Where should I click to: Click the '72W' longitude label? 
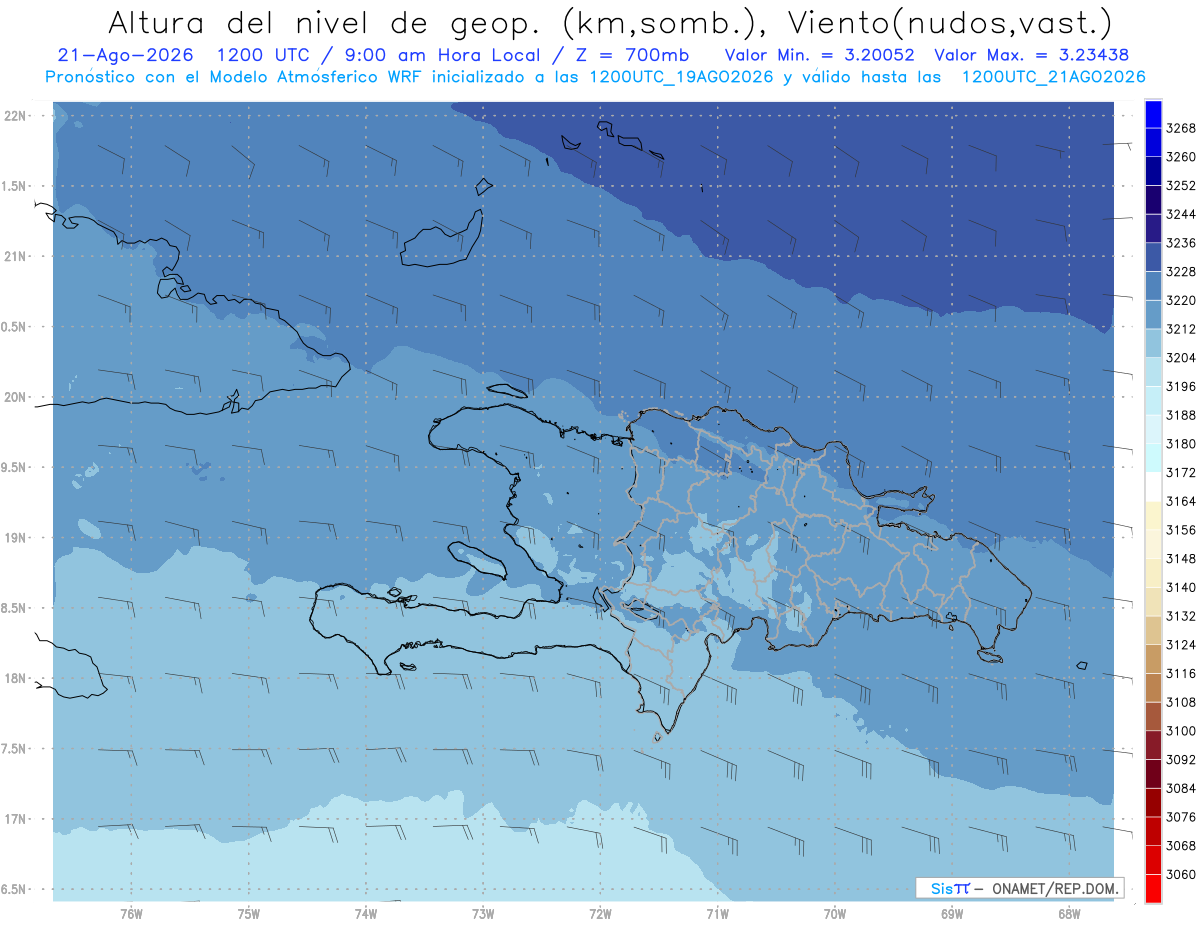pyautogui.click(x=600, y=913)
